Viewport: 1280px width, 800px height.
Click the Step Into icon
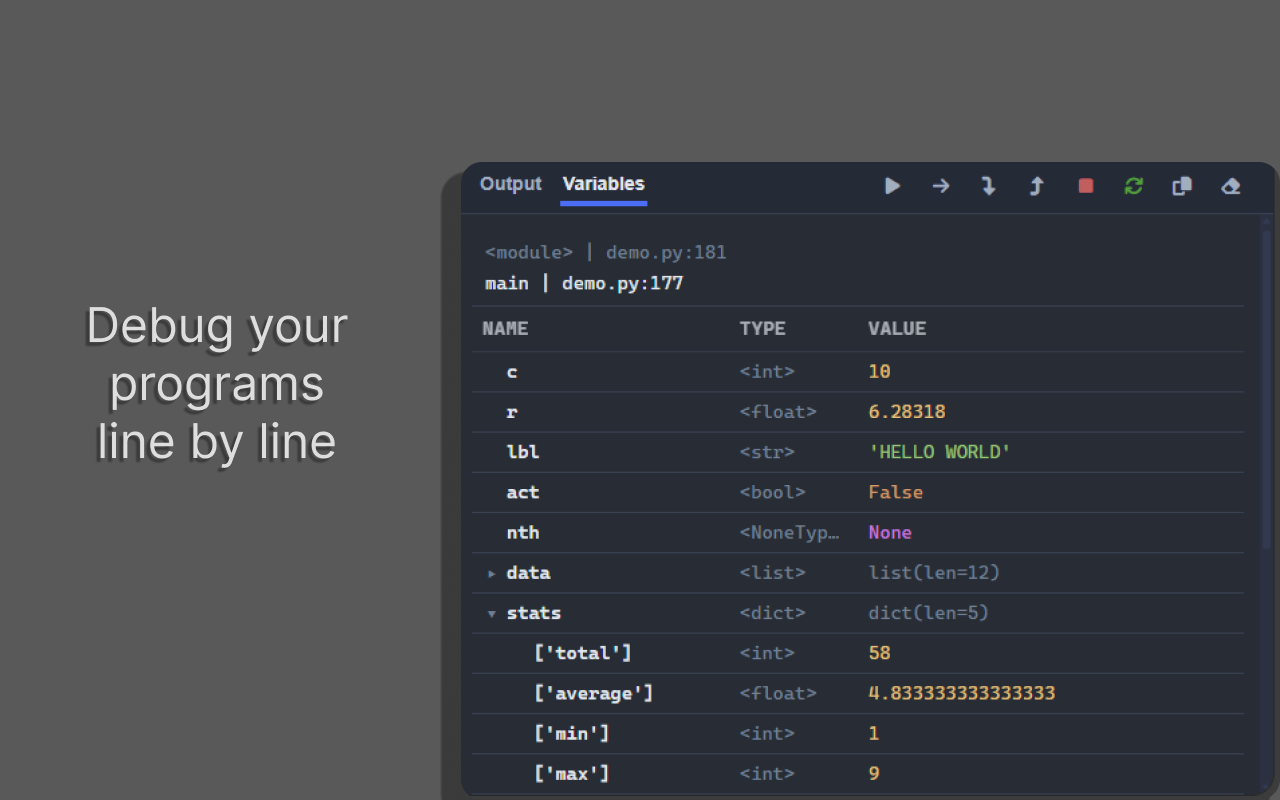[x=989, y=186]
